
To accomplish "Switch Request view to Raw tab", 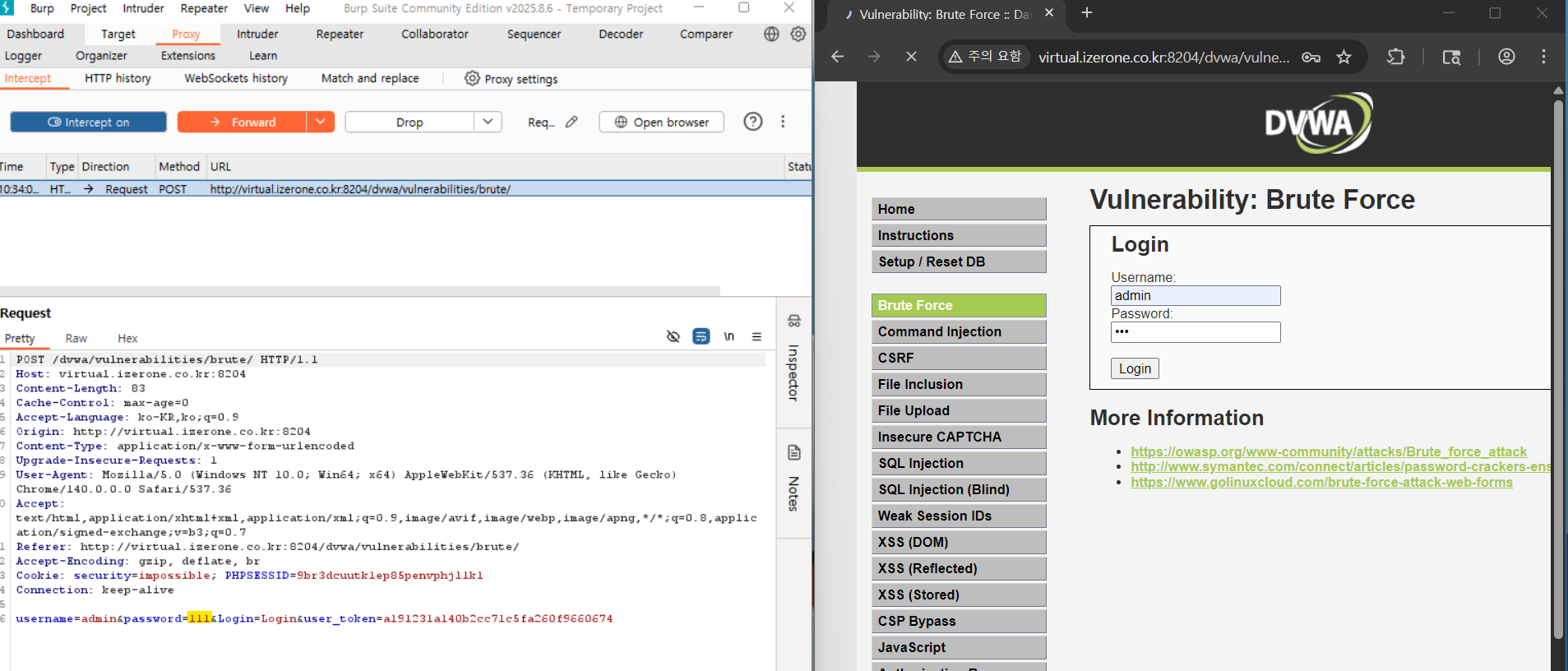I will click(76, 338).
